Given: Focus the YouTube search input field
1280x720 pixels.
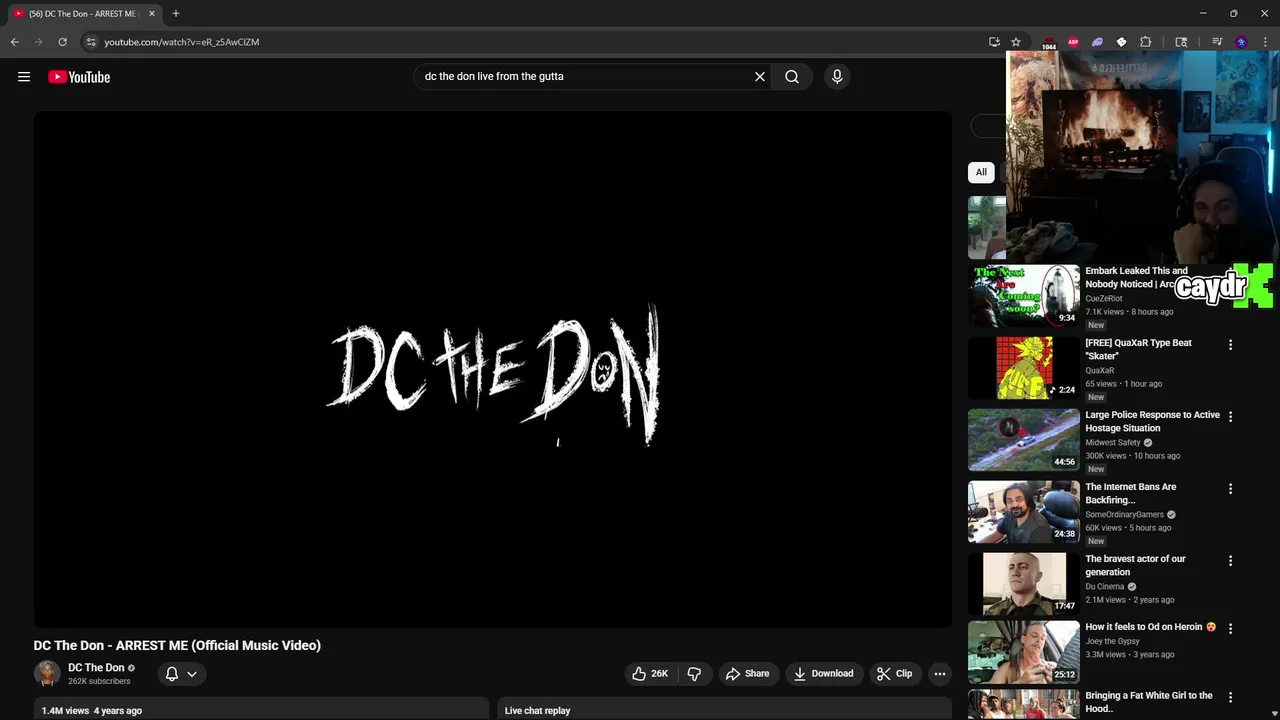Looking at the screenshot, I should 585,76.
